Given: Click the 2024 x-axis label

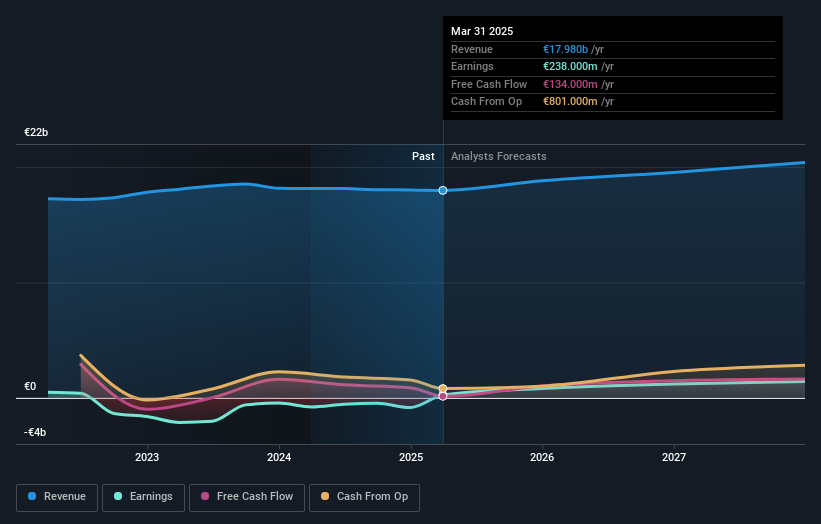Looking at the screenshot, I should point(279,457).
